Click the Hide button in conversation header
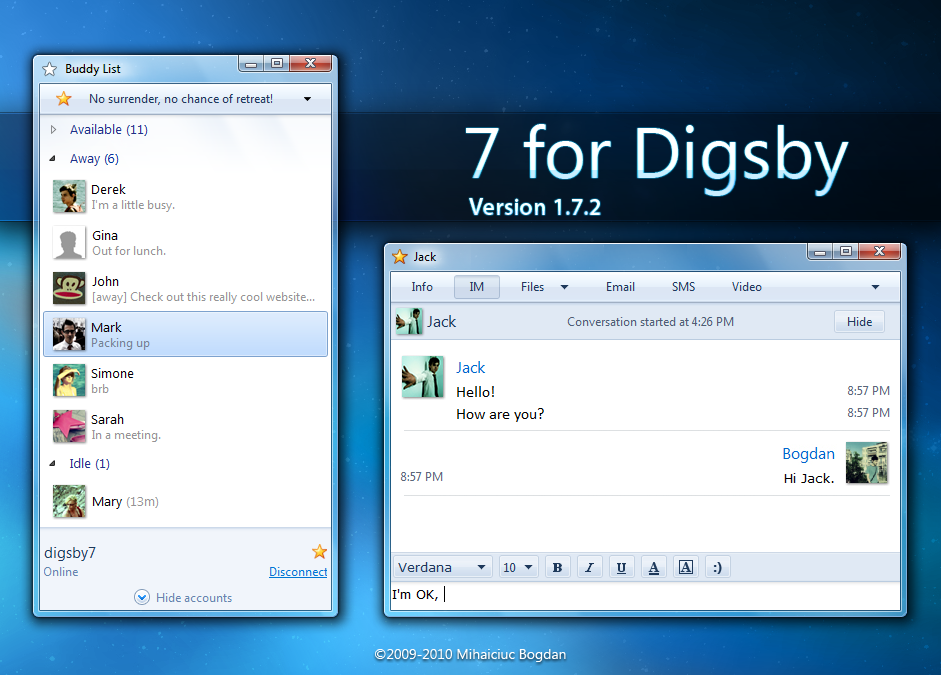This screenshot has height=675, width=941. pos(859,322)
